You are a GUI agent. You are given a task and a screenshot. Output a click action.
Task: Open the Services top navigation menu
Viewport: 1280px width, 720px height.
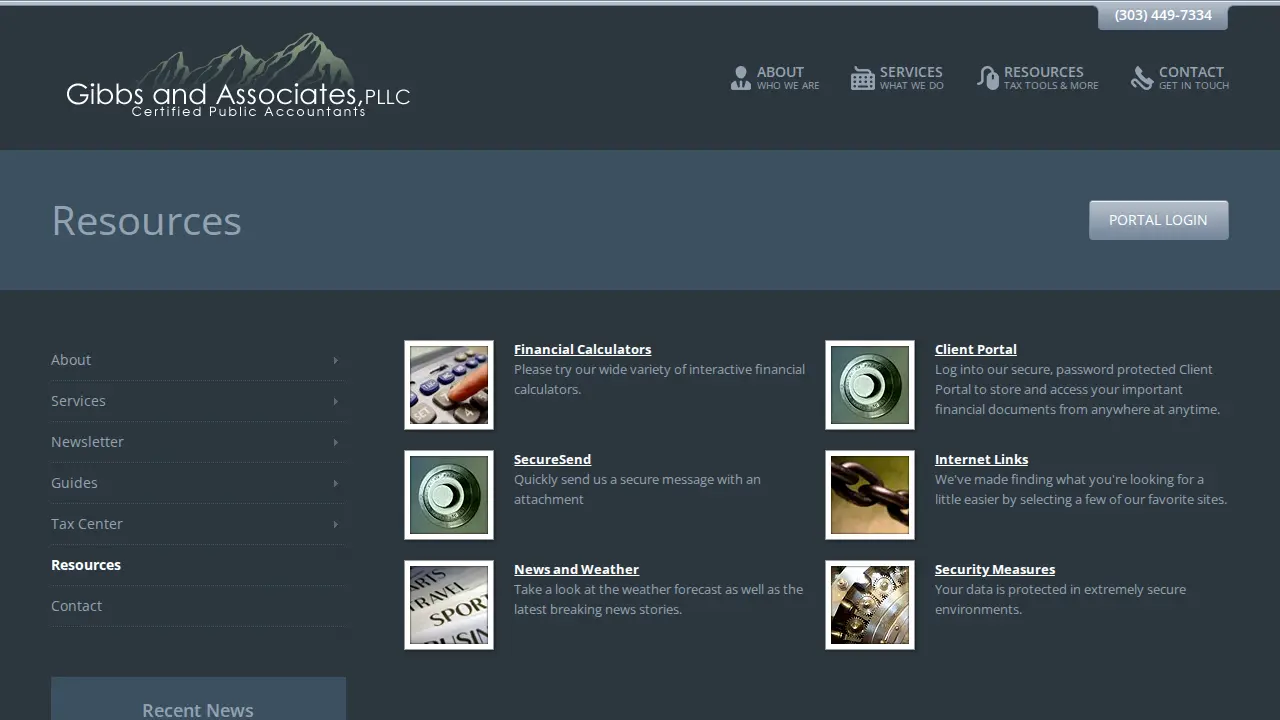(x=897, y=78)
